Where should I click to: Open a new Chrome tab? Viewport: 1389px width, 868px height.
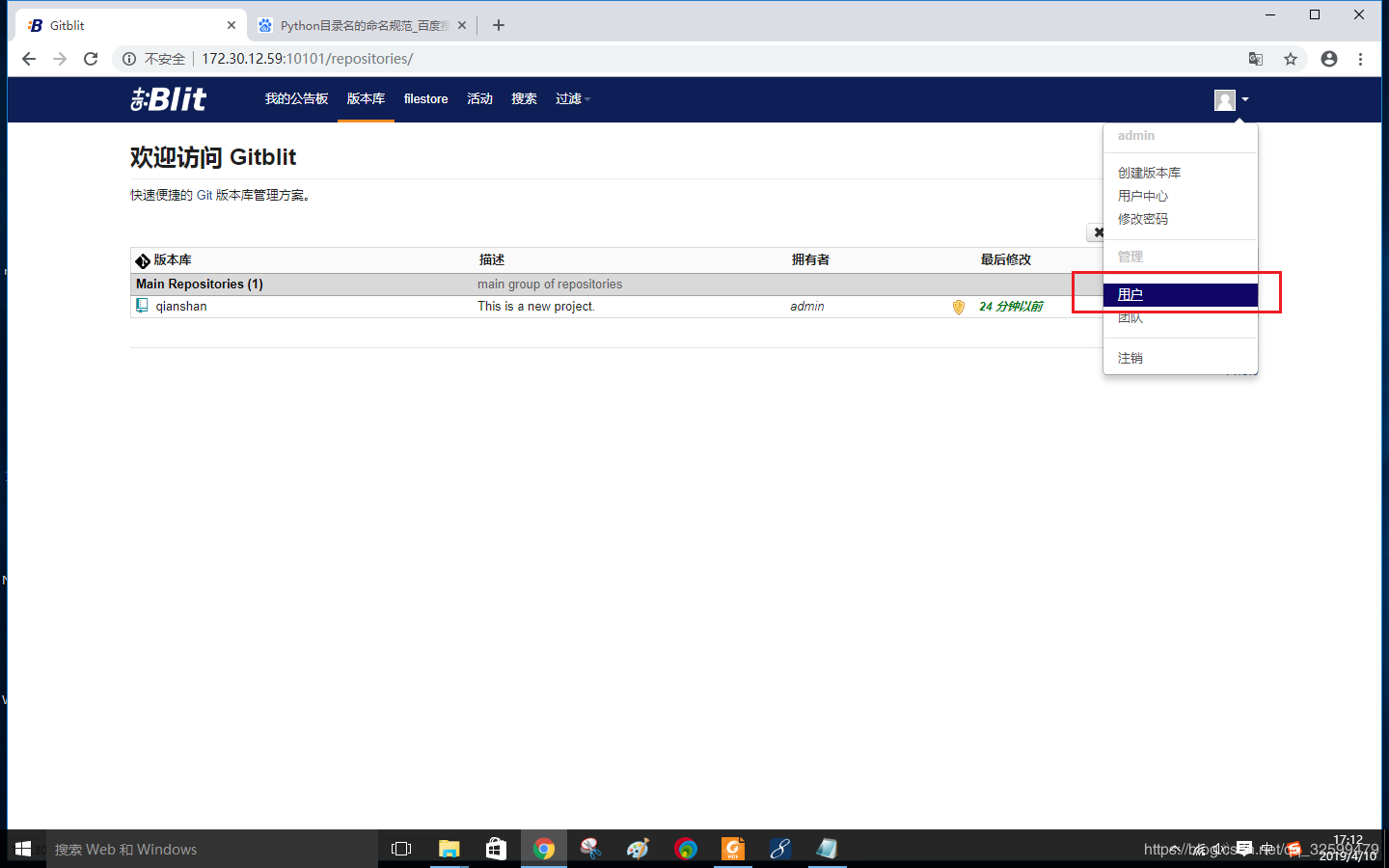(x=499, y=25)
